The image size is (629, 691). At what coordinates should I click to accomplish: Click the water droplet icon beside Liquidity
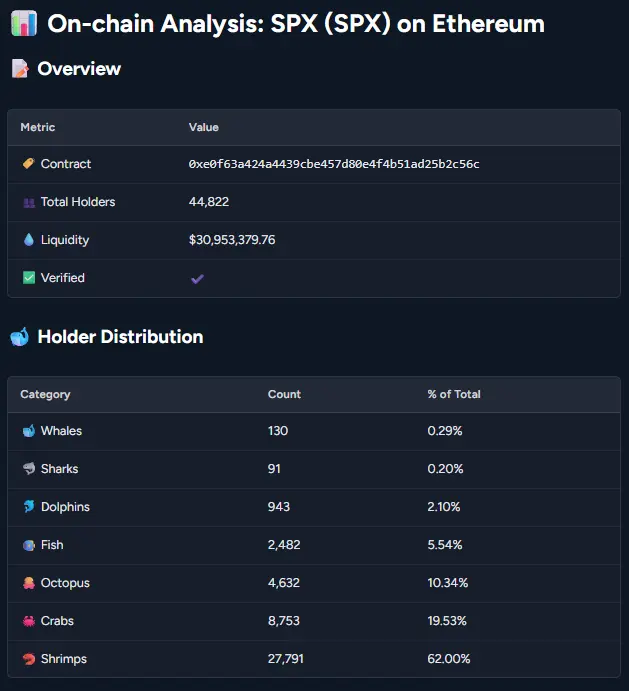coord(29,240)
